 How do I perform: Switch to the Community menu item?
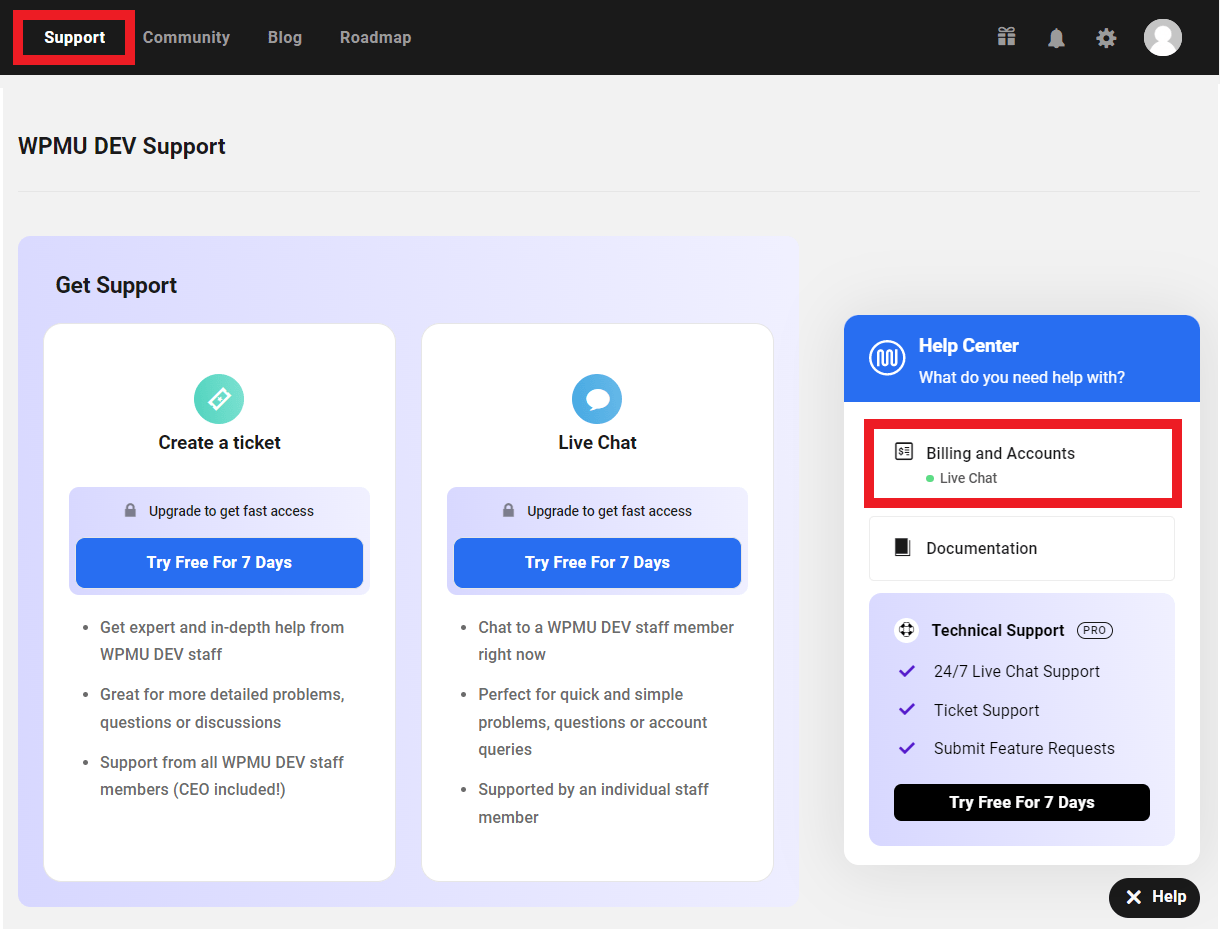[x=186, y=37]
